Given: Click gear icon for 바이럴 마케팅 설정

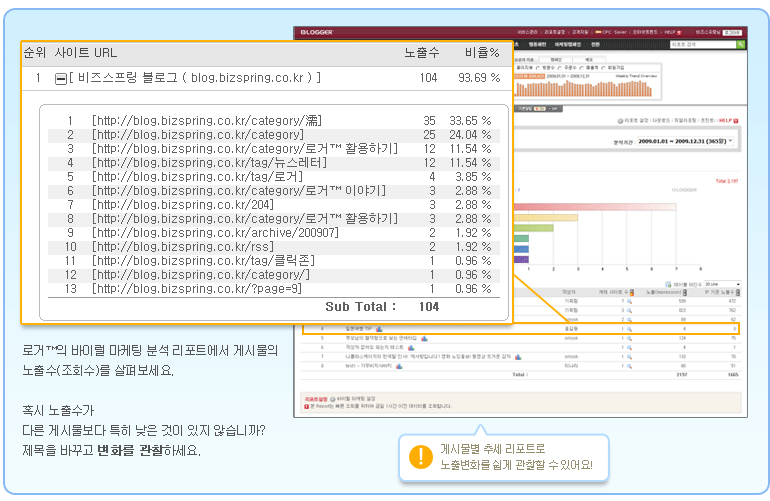Looking at the screenshot, I should pos(332,399).
